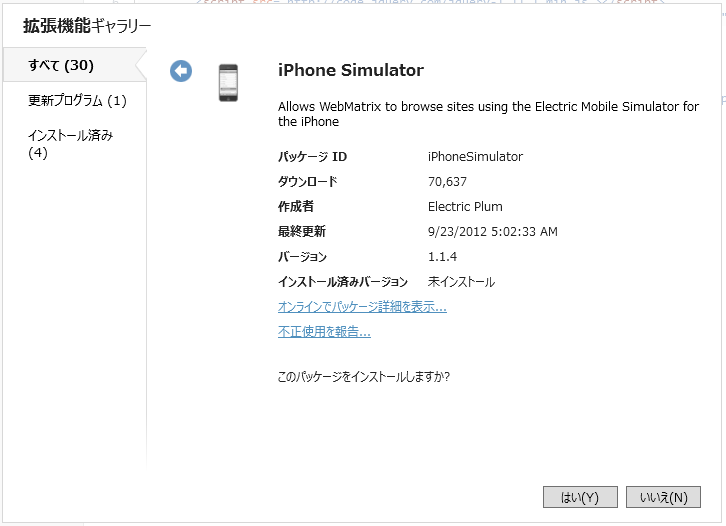Show the インストール済み (4) list
The height and width of the screenshot is (526, 726).
point(70,144)
